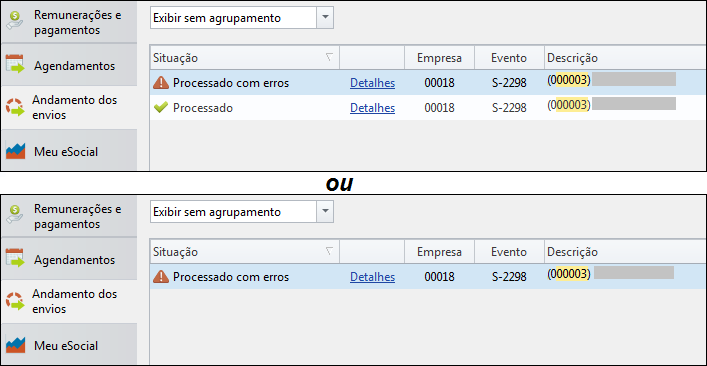Sort by the Evento column header in the lower table
This screenshot has height=366, width=707.
click(x=509, y=252)
